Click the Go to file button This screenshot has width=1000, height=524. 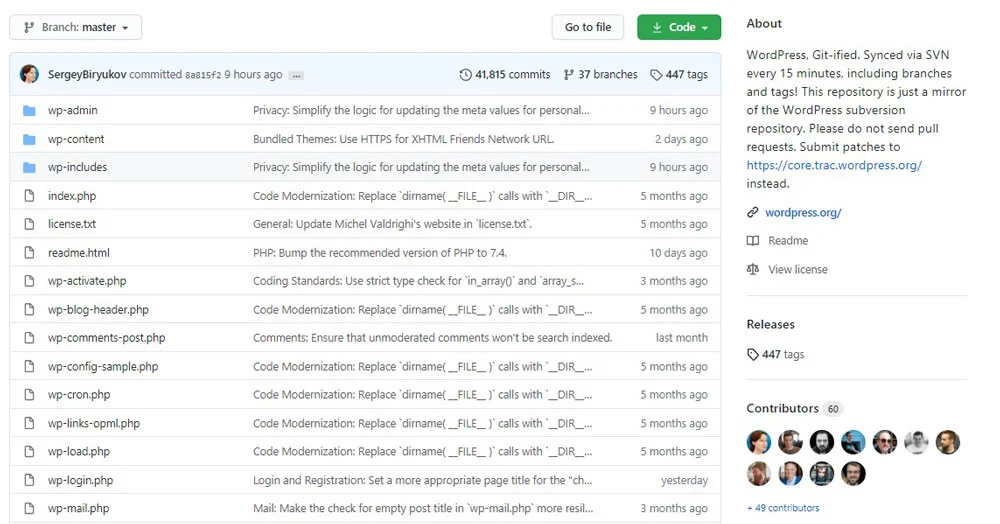pos(587,27)
